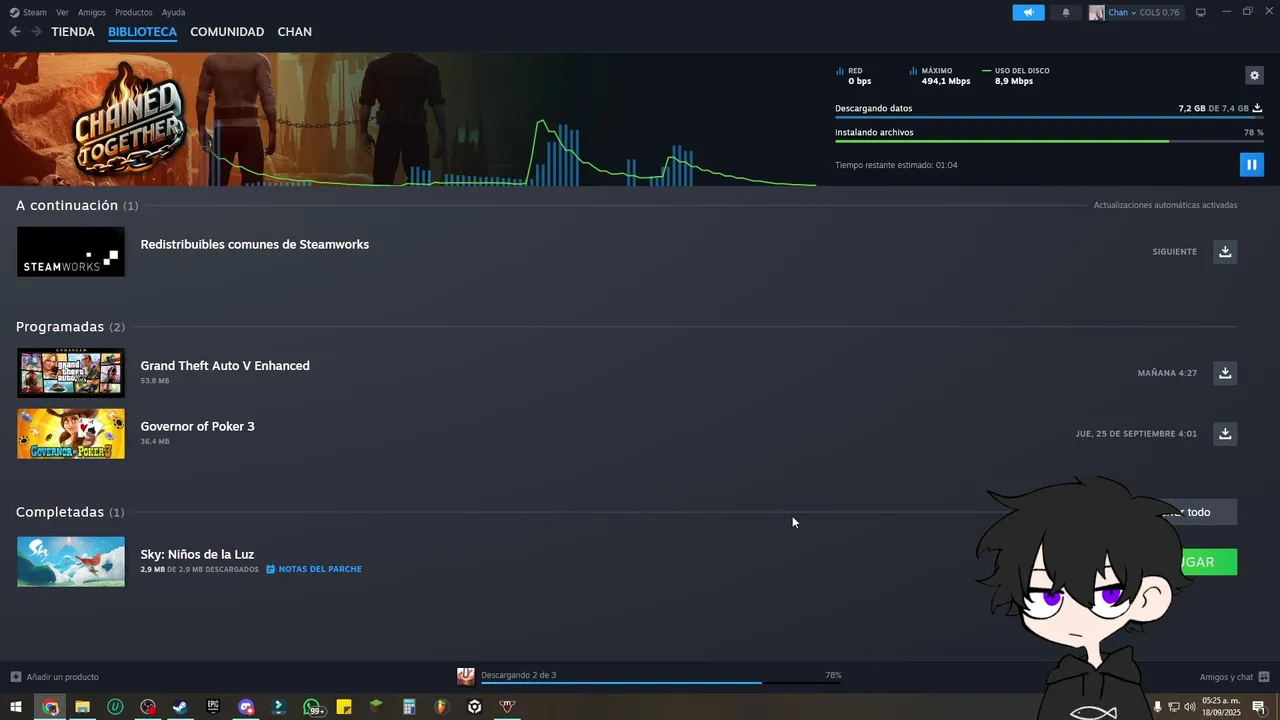Open Discord from the taskbar
The width and height of the screenshot is (1280, 720).
point(246,707)
